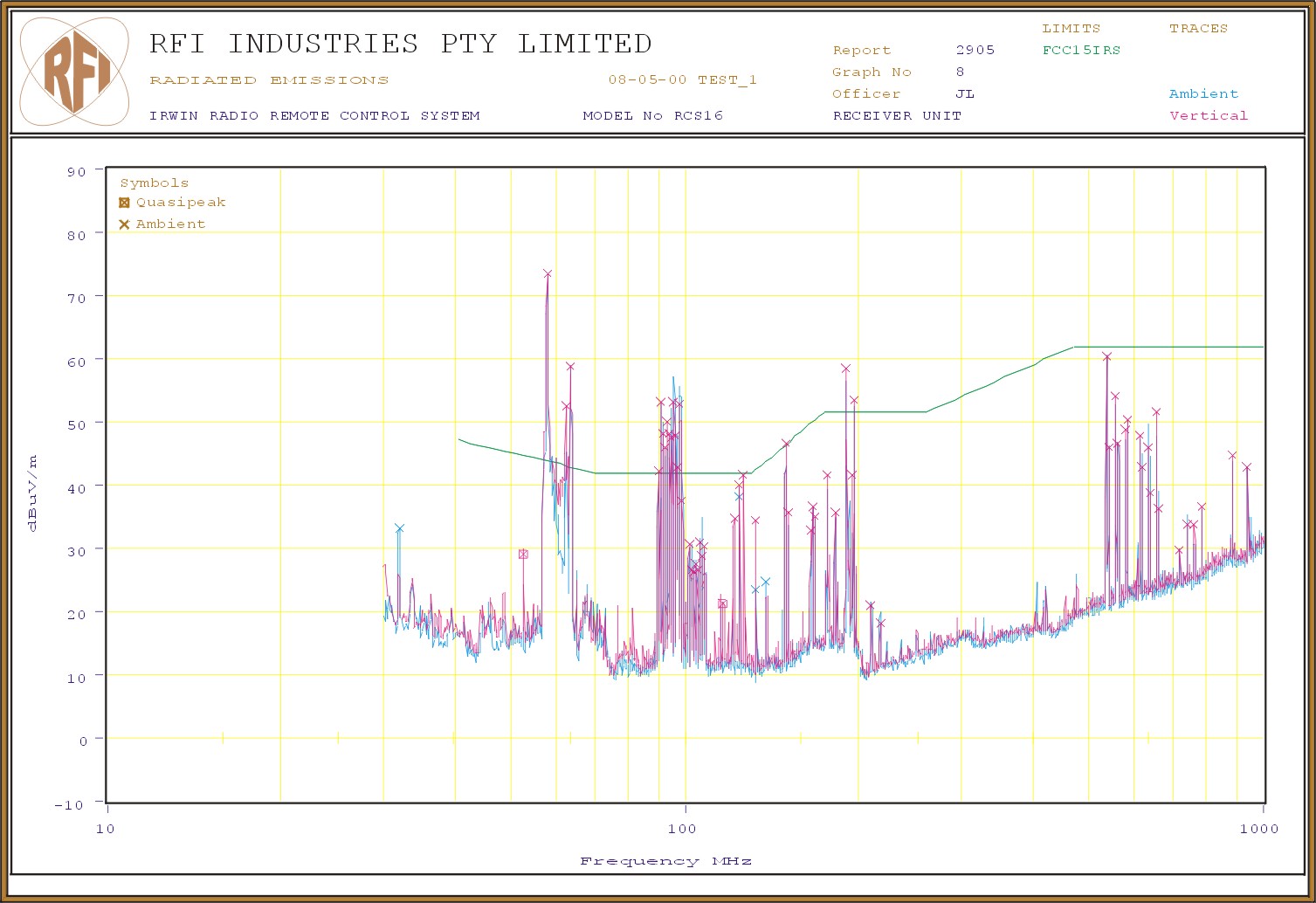1316x903 pixels.
Task: Click the RFI company logo
Action: pyautogui.click(x=74, y=72)
